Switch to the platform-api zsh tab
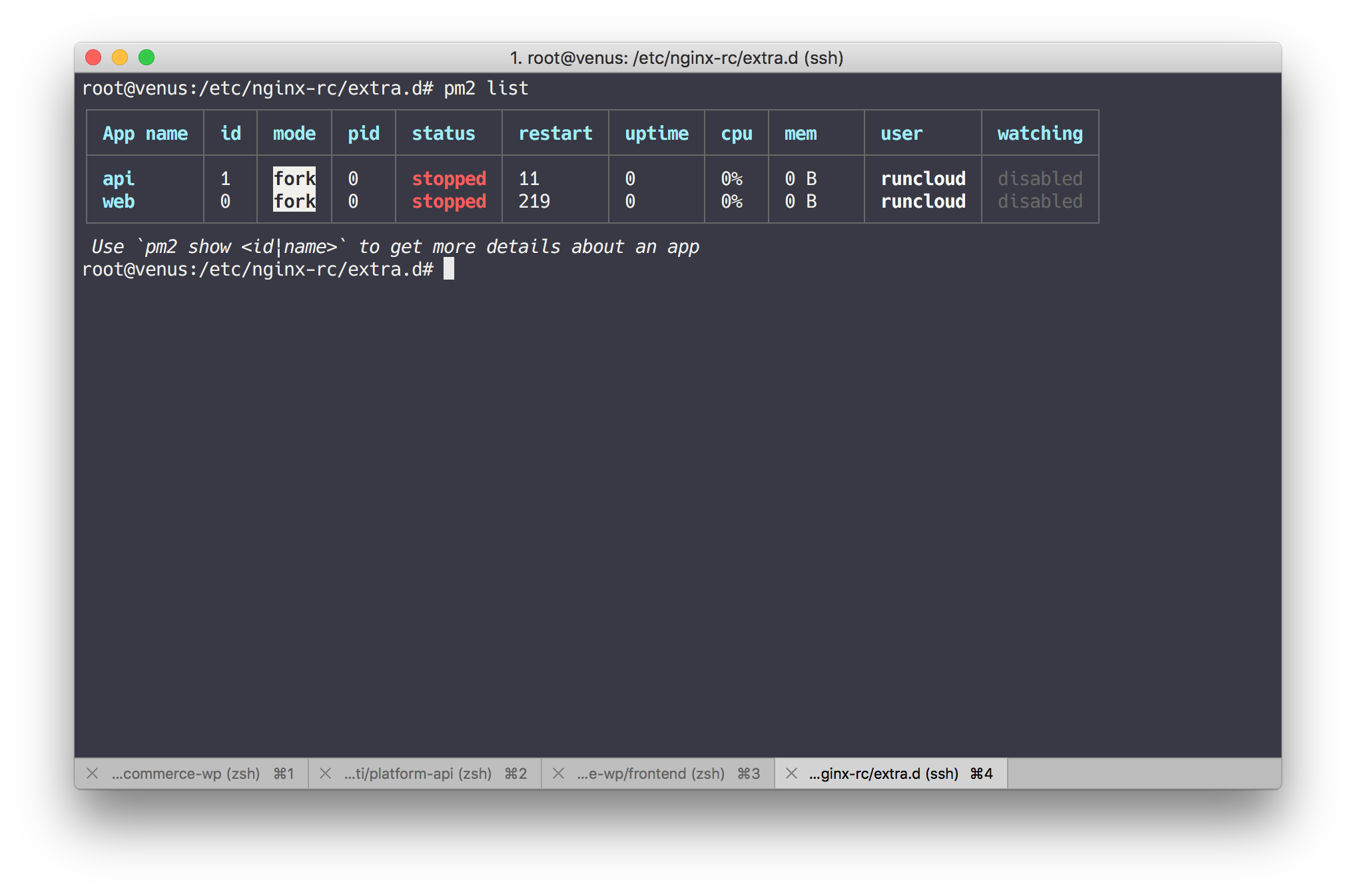Screen dimensions: 1356x896 (418, 774)
